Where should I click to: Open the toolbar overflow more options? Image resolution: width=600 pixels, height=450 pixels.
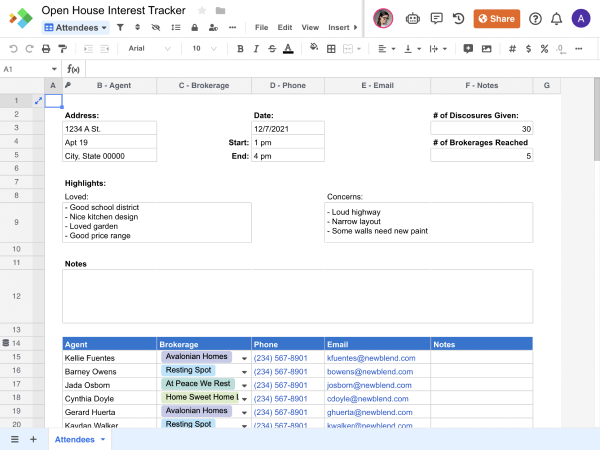[579, 49]
